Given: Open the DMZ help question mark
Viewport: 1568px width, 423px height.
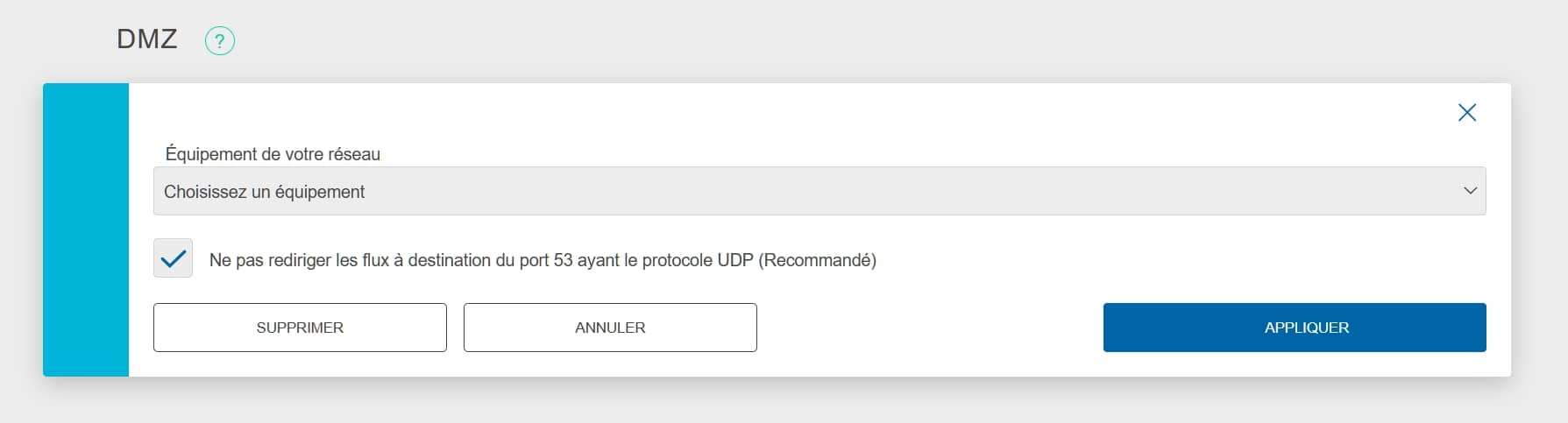Looking at the screenshot, I should click(219, 40).
